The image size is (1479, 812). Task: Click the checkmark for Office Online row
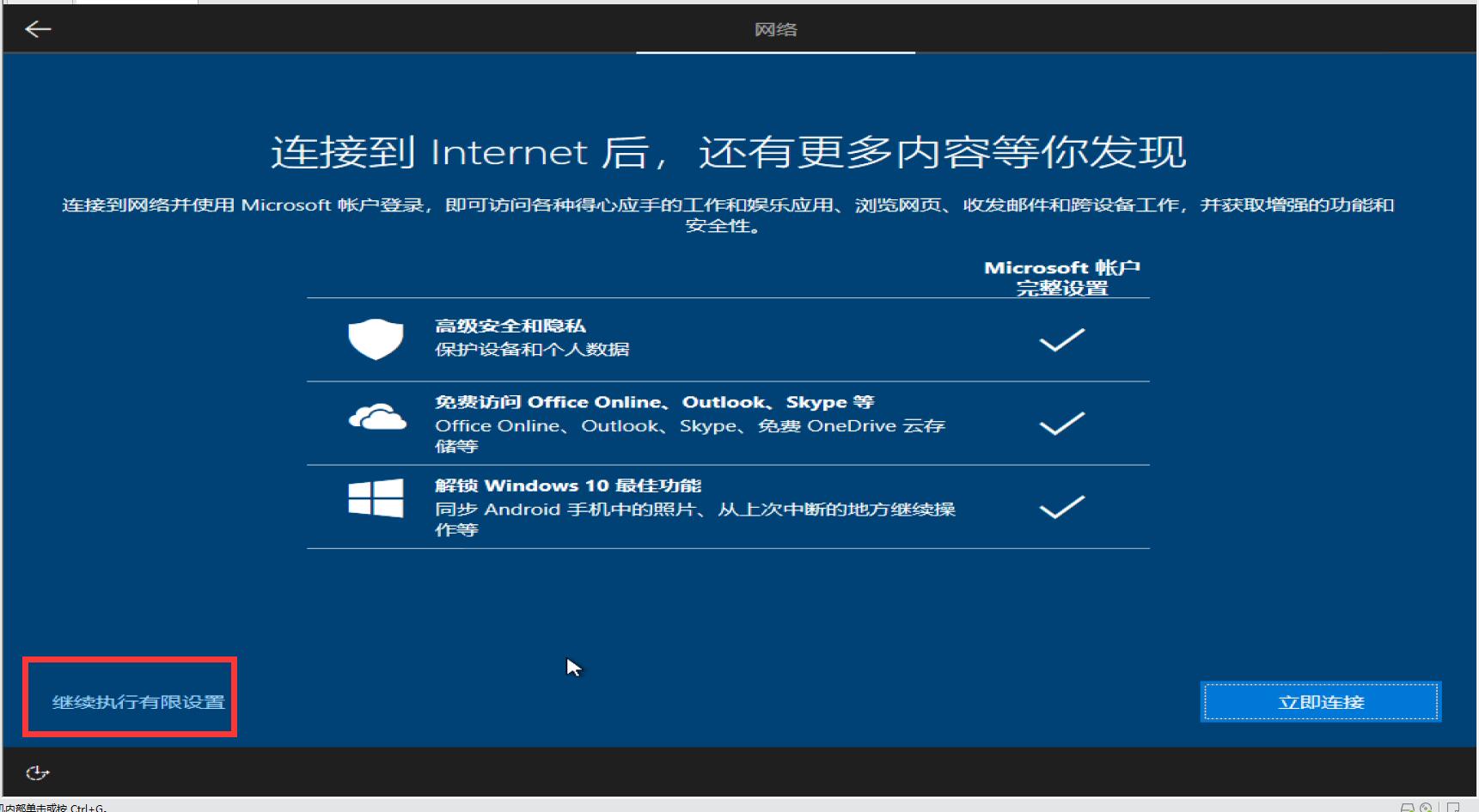pos(1062,424)
